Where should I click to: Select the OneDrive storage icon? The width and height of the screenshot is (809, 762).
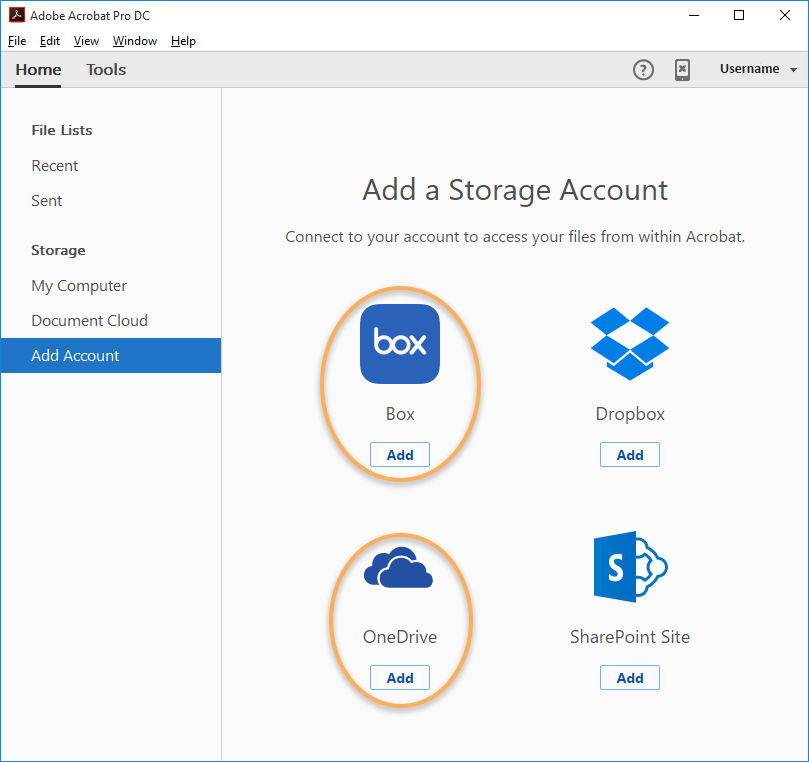(399, 567)
